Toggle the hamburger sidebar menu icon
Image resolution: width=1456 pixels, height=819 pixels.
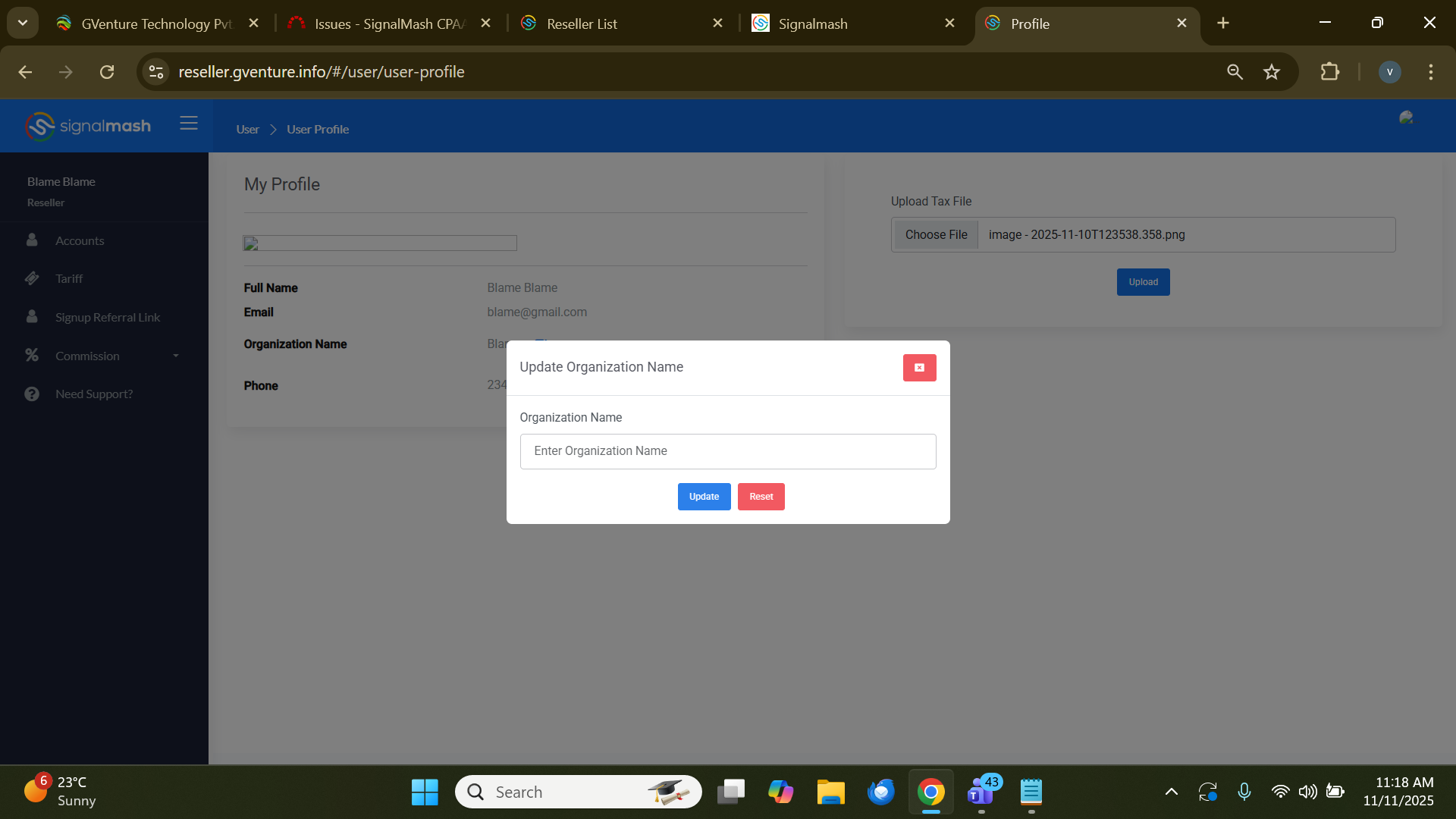click(x=189, y=124)
